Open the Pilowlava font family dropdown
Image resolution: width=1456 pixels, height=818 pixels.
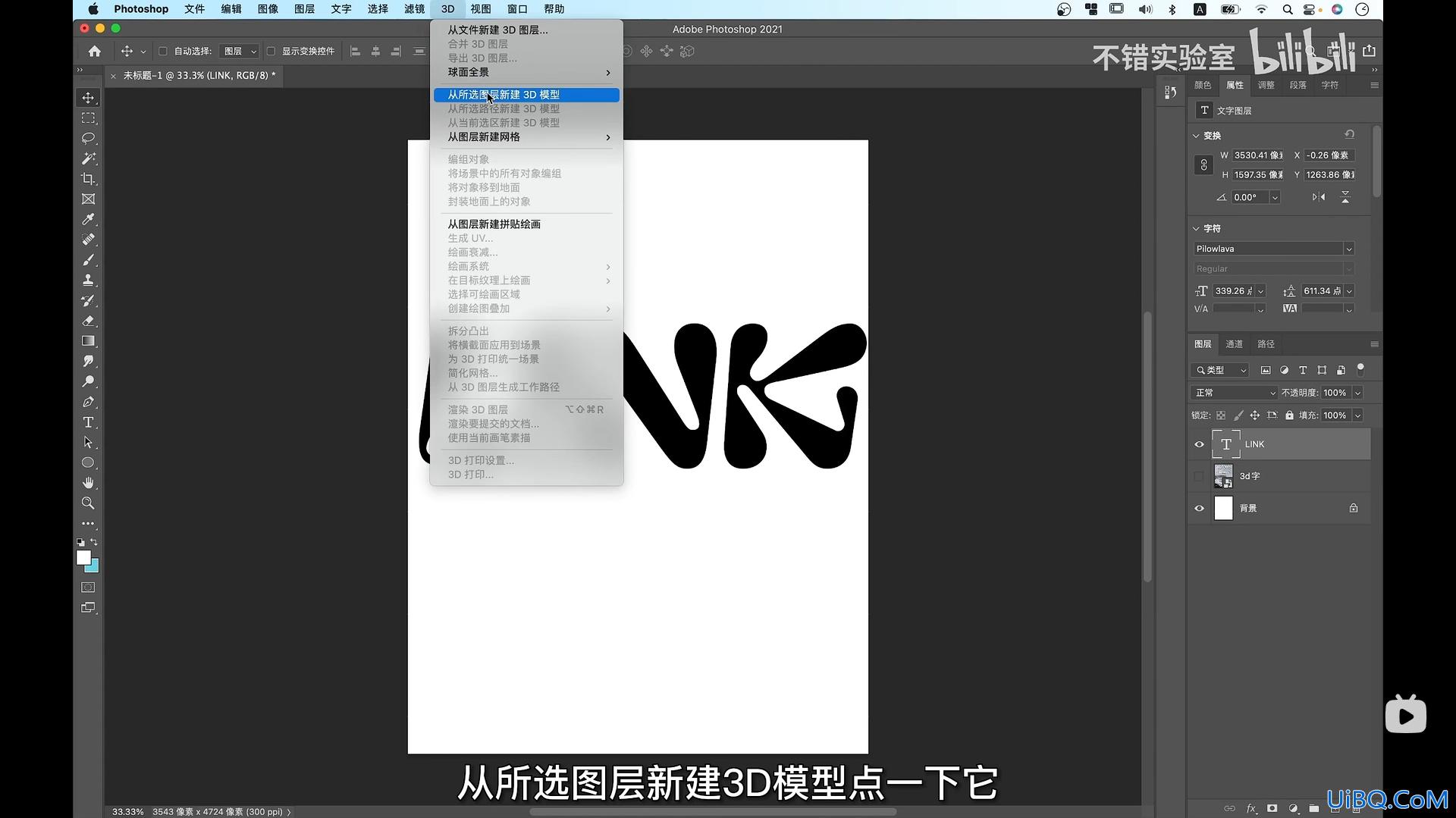[1274, 249]
